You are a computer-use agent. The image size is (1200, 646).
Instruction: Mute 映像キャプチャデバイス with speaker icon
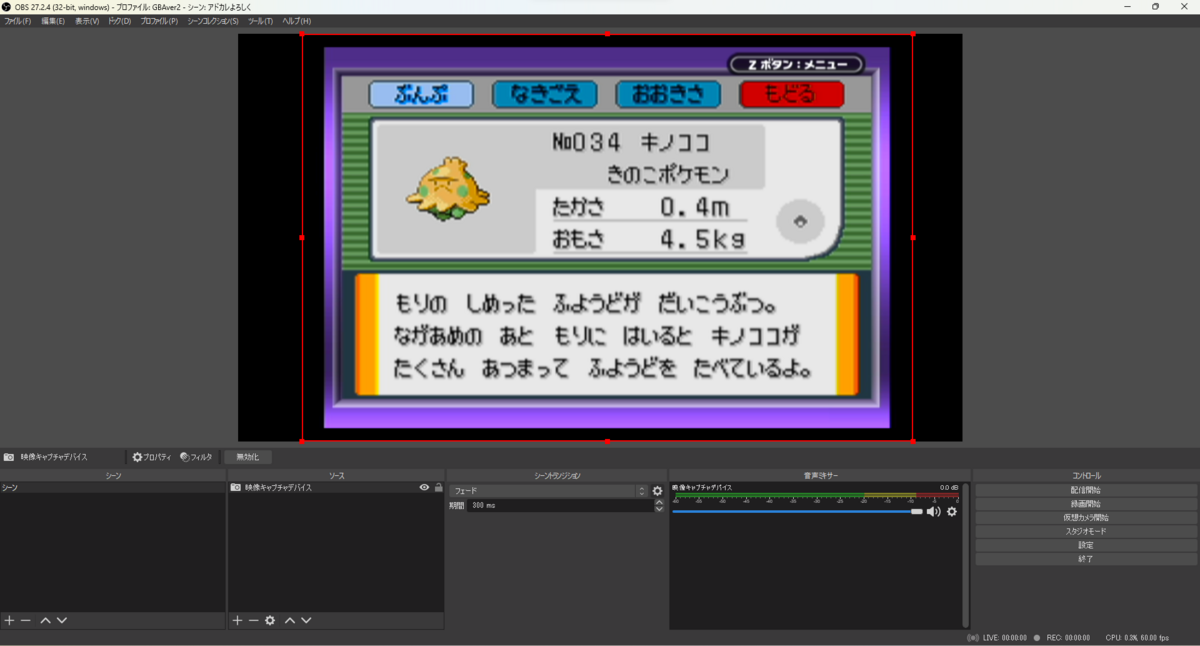933,511
